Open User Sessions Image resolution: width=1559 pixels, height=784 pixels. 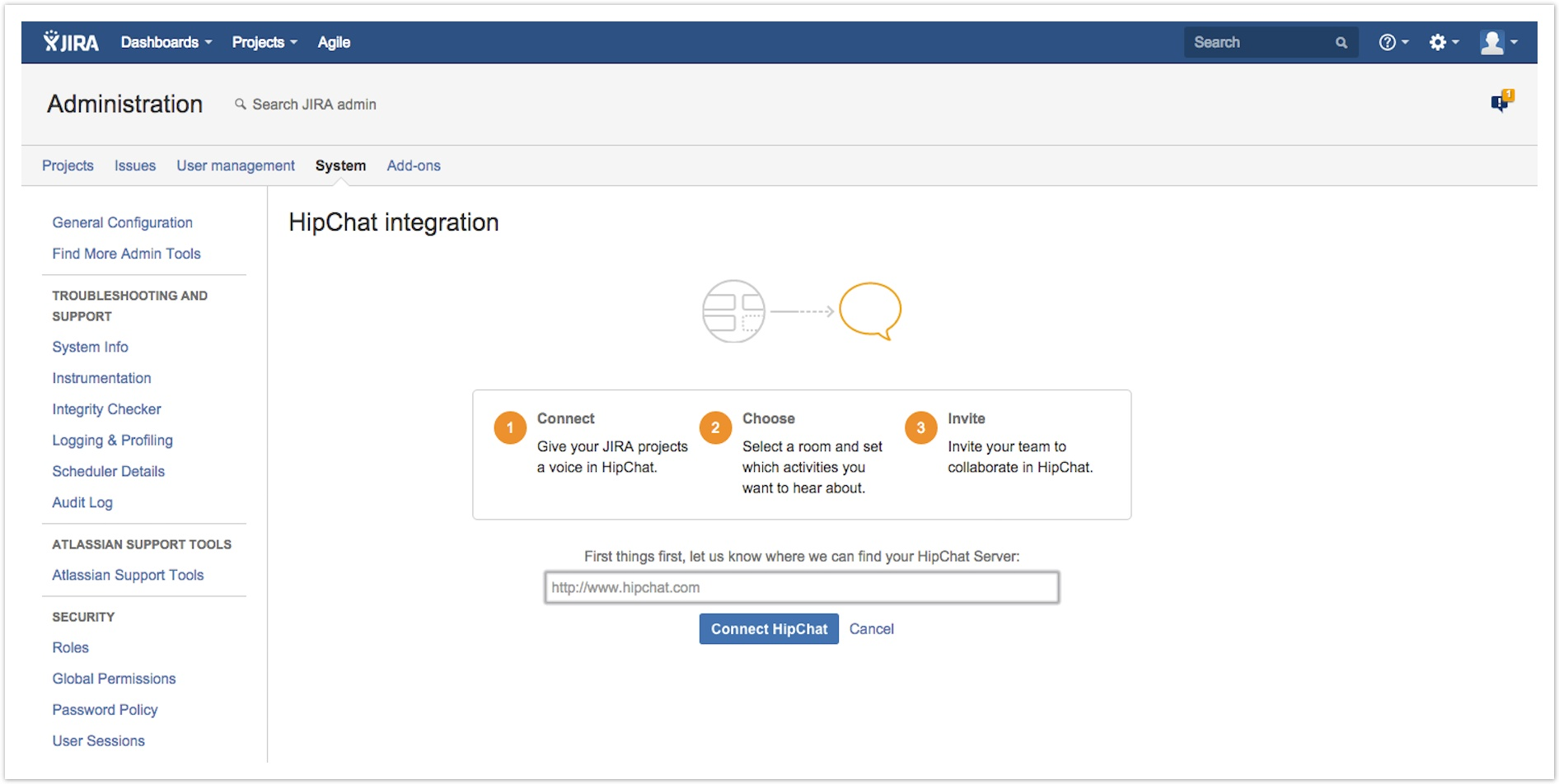(x=98, y=741)
